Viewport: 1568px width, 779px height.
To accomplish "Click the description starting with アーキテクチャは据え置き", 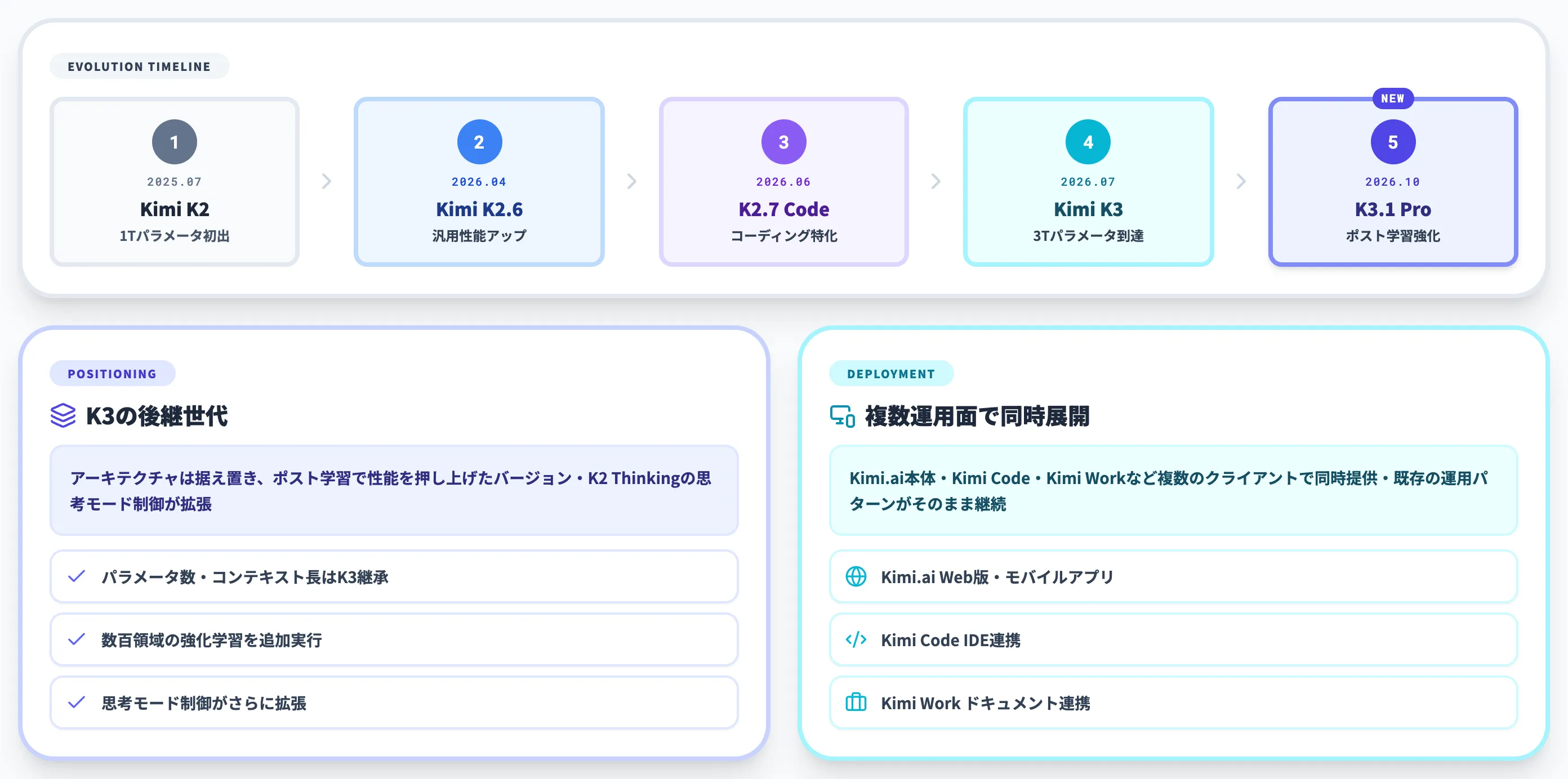I will click(391, 491).
